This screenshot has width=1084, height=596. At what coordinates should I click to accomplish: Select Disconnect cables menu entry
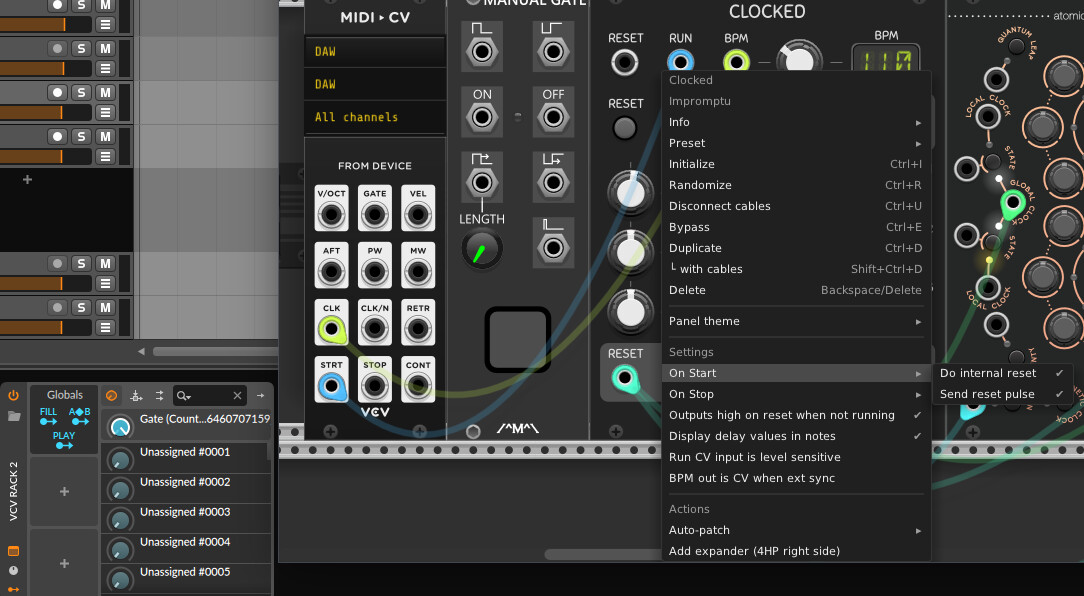pyautogui.click(x=796, y=206)
